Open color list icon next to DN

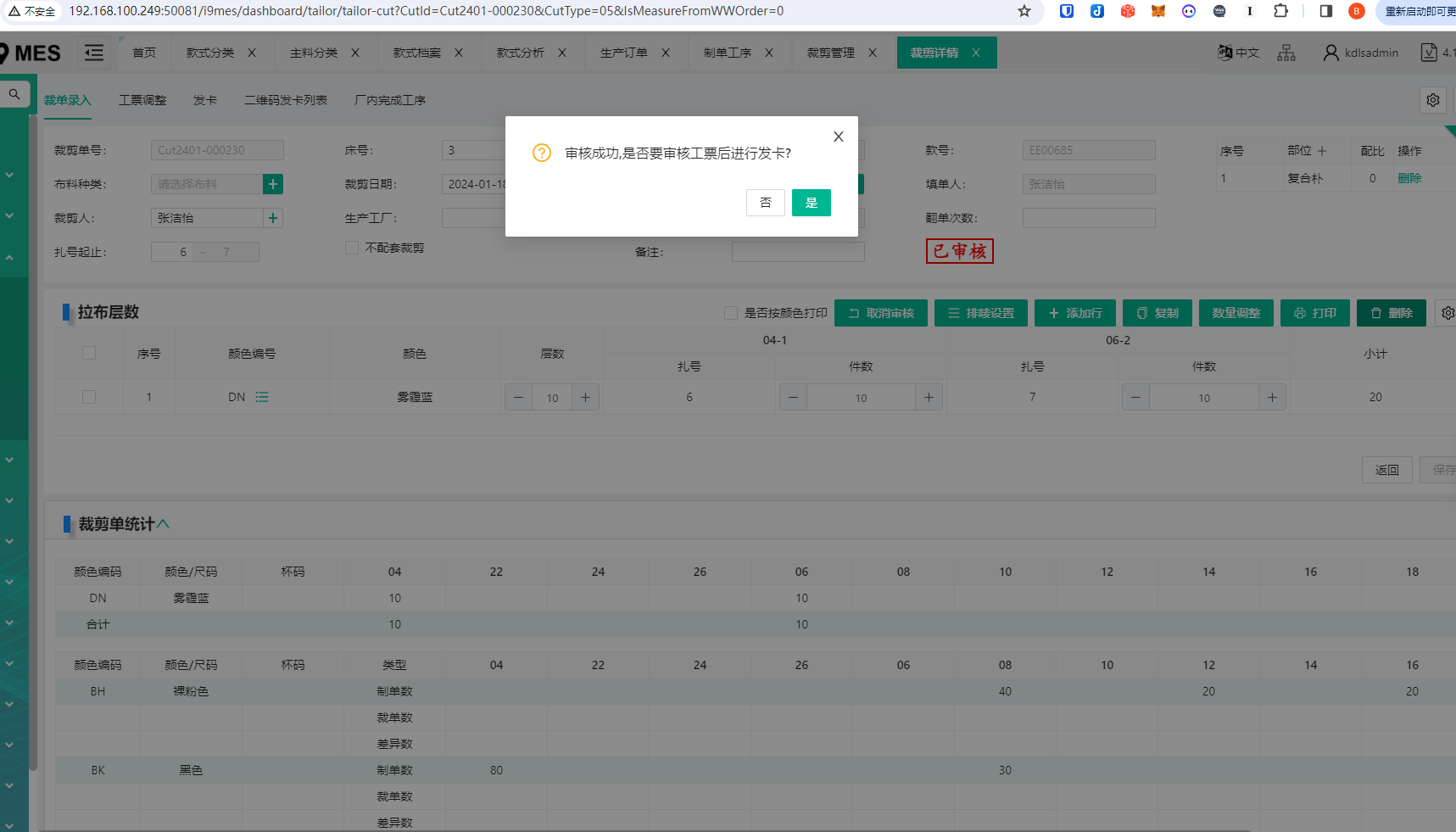tap(262, 397)
